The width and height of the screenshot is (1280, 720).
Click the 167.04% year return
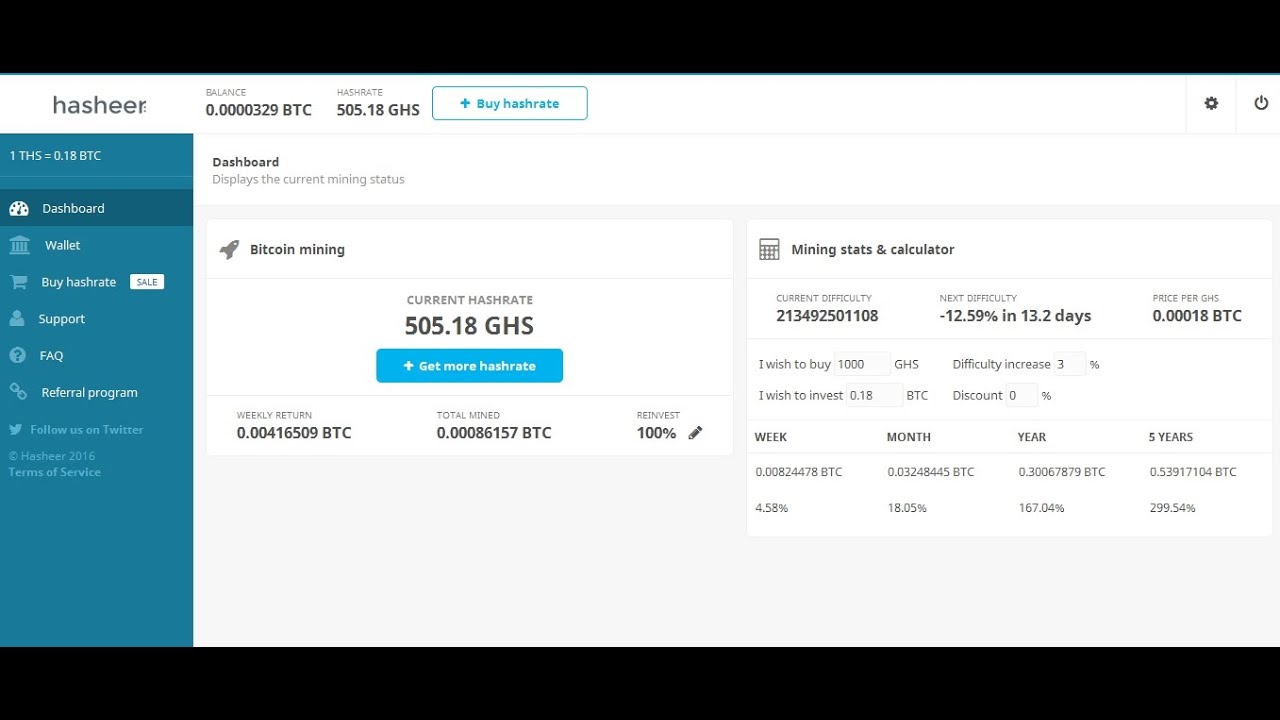pos(1041,508)
